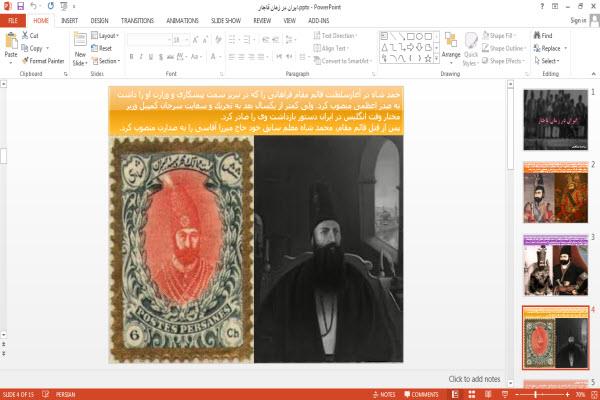Click the Paste button

click(x=11, y=45)
